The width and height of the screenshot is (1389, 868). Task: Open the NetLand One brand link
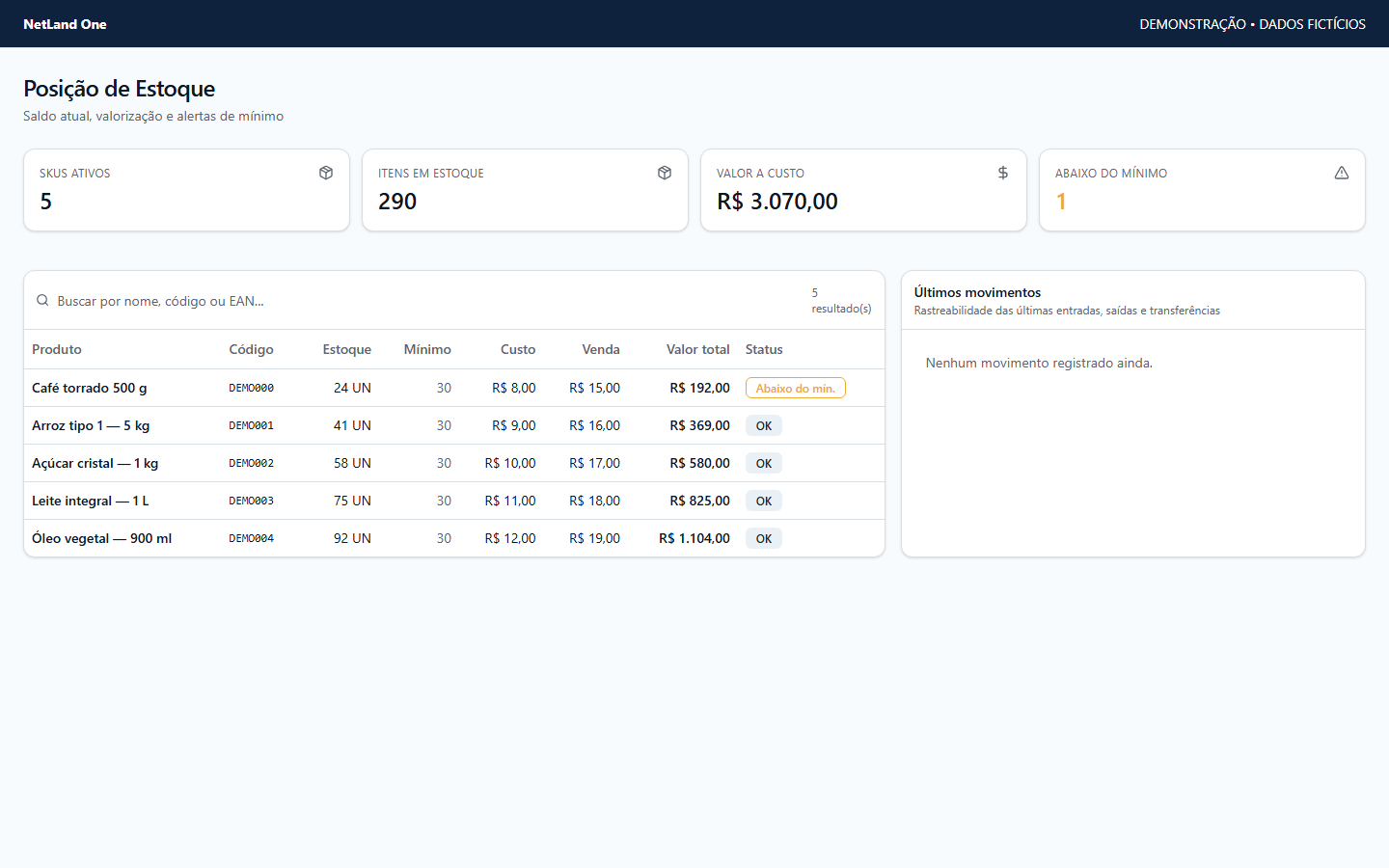point(65,24)
